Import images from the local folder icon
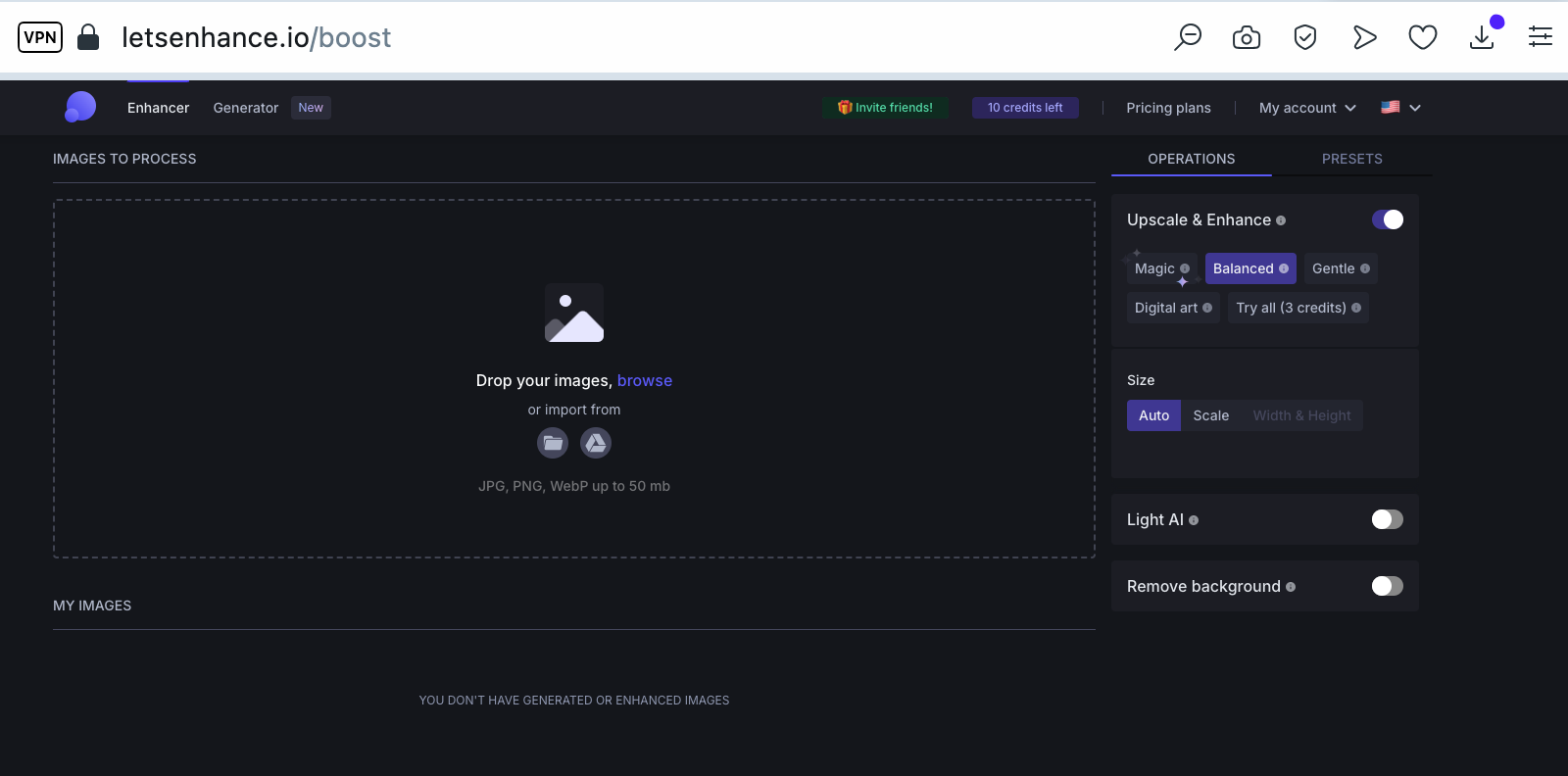The height and width of the screenshot is (776, 1568). (x=553, y=443)
